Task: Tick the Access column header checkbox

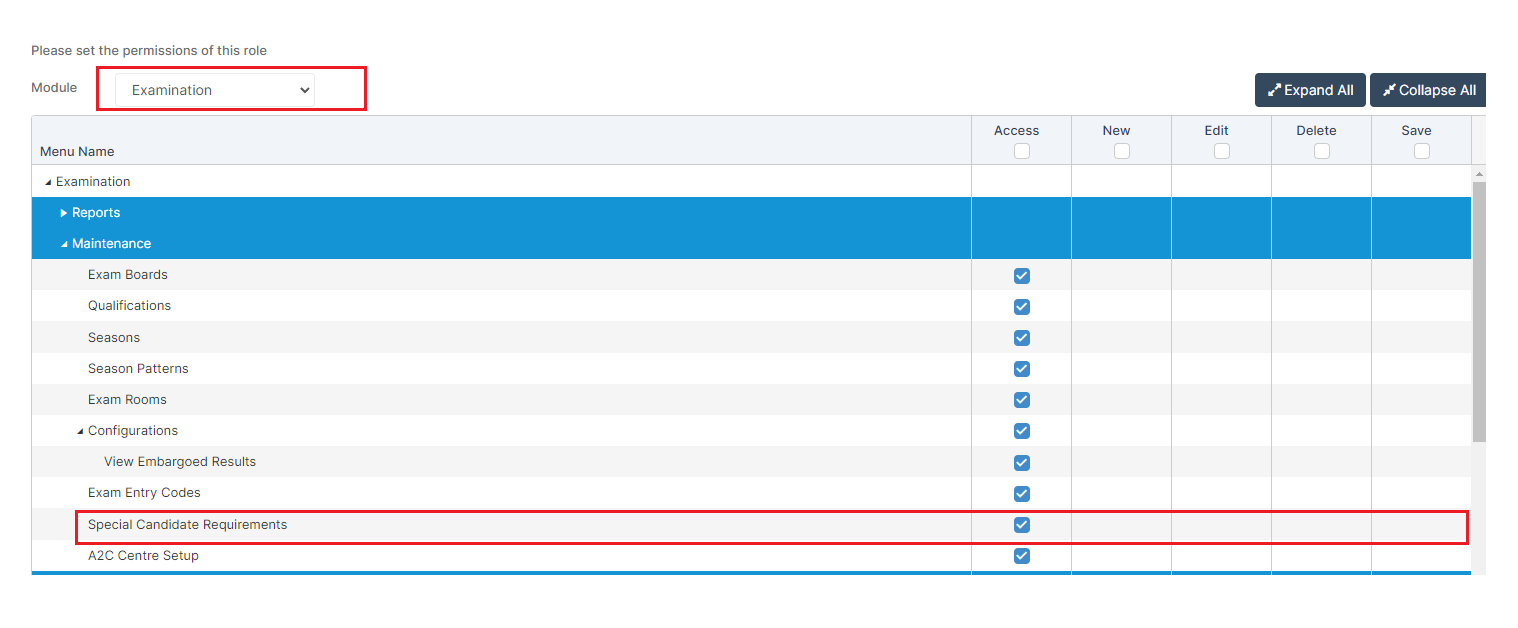Action: pos(1022,151)
